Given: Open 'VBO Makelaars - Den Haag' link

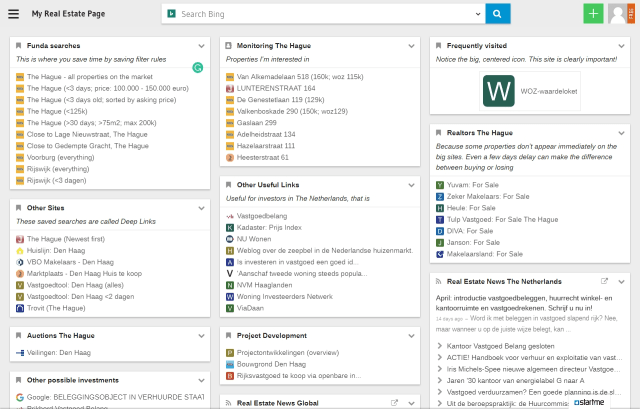Looking at the screenshot, I should (x=70, y=262).
